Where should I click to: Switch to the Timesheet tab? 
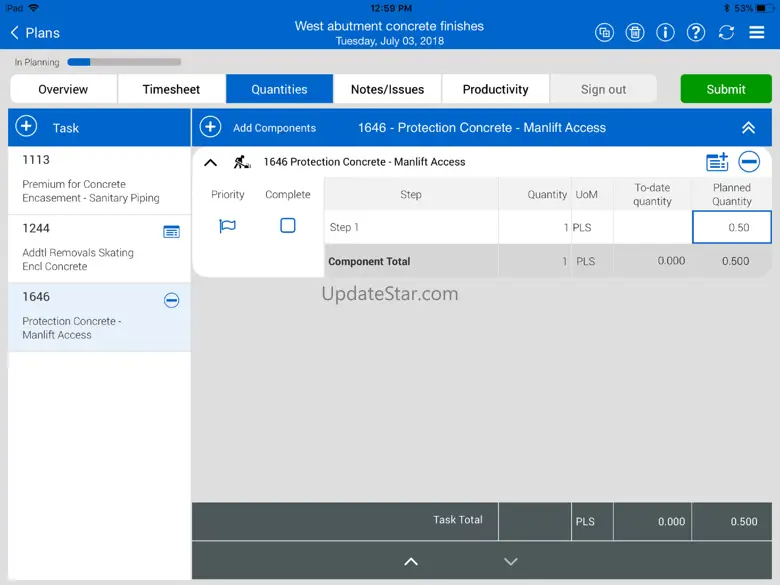click(x=171, y=89)
